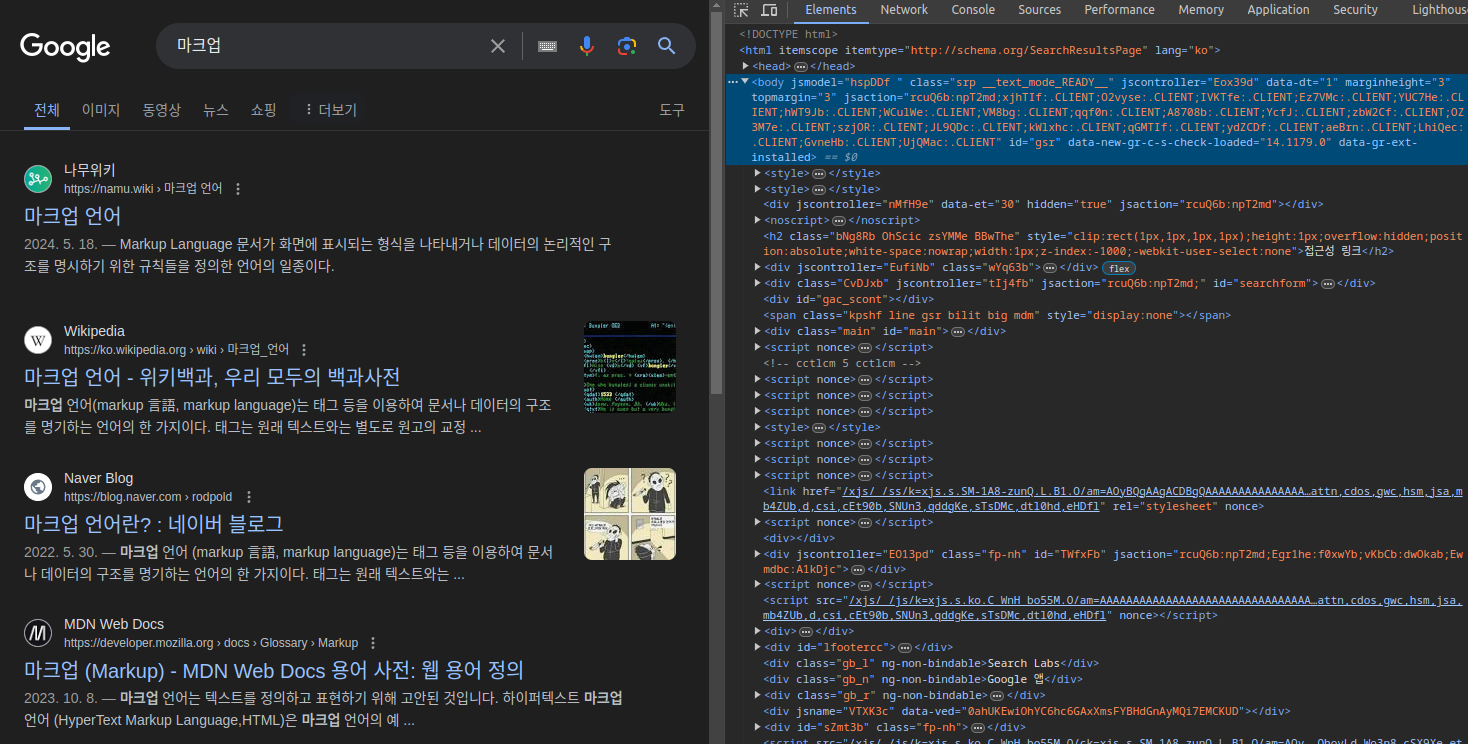Start voice search with microphone icon
The image size is (1468, 744).
click(x=587, y=46)
